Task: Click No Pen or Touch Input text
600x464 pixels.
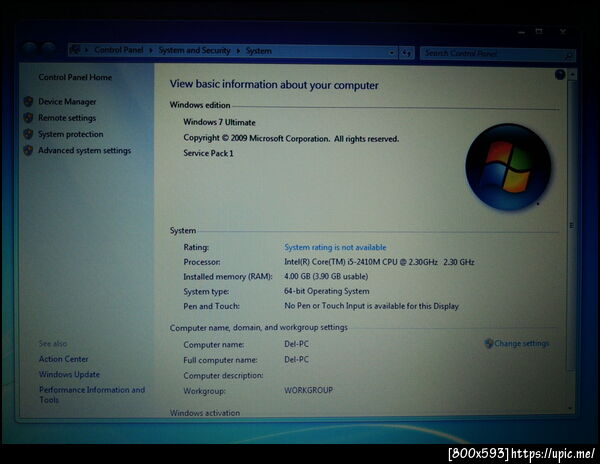Action: coord(372,306)
